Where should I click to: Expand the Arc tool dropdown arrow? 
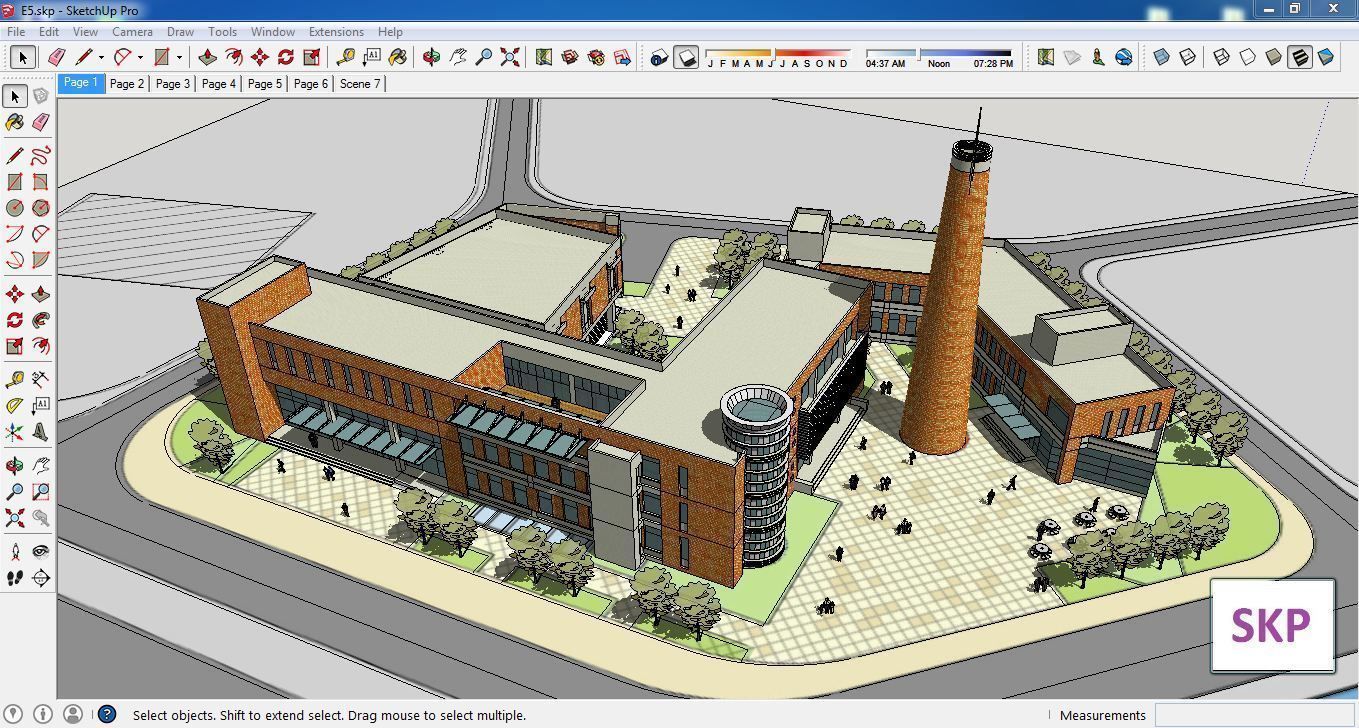click(140, 57)
